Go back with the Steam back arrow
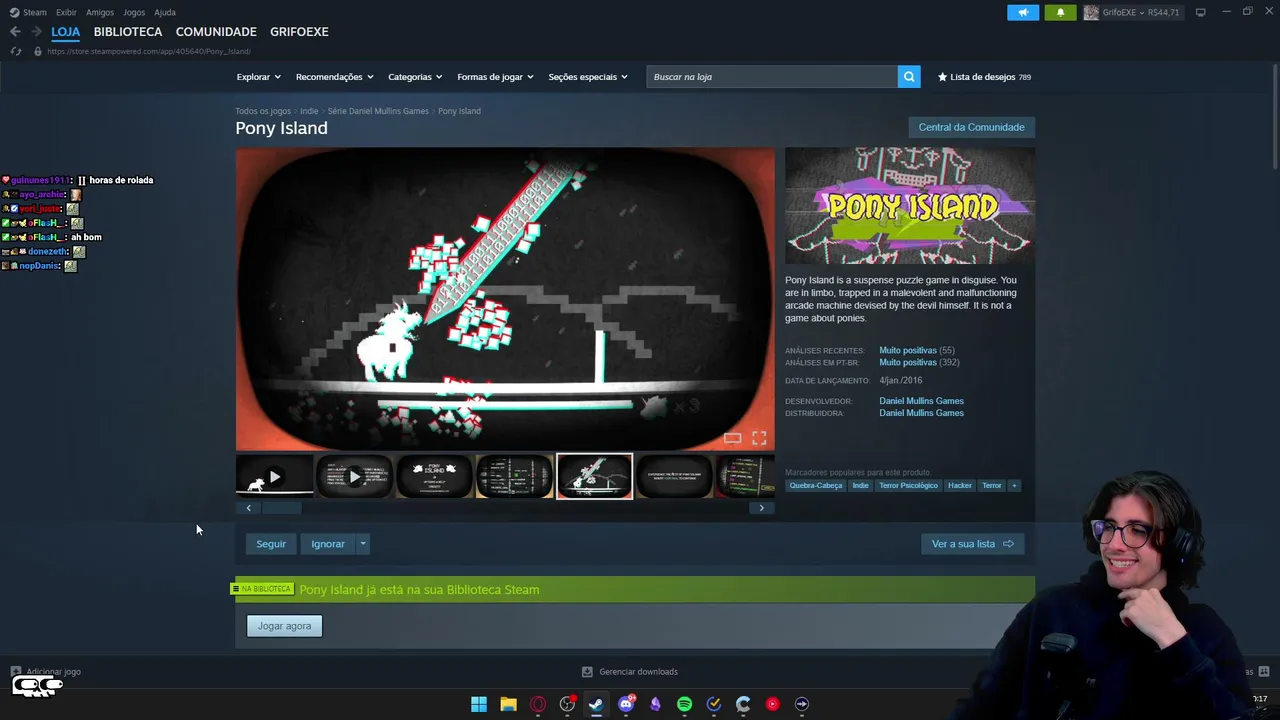The height and width of the screenshot is (720, 1280). coord(15,31)
